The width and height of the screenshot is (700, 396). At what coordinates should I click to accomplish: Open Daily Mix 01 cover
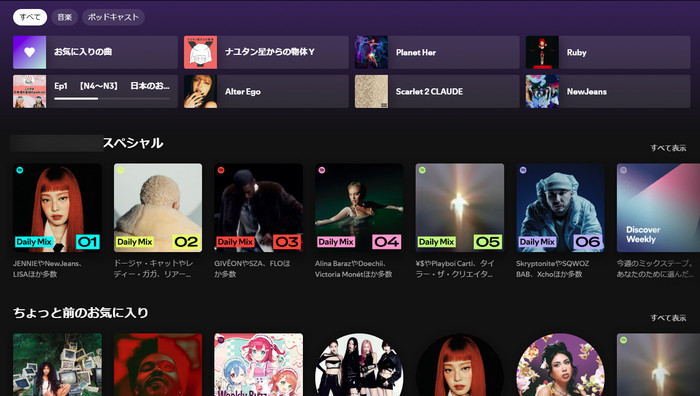pyautogui.click(x=57, y=208)
